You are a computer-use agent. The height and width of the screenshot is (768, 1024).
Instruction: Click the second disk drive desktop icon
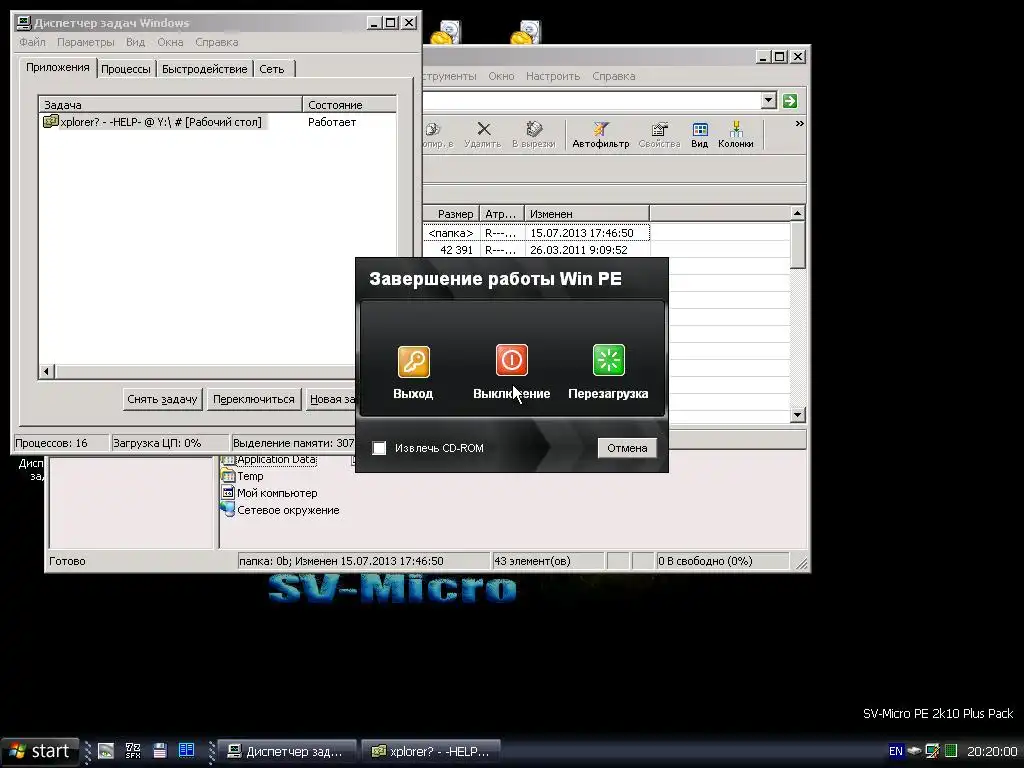tap(526, 33)
